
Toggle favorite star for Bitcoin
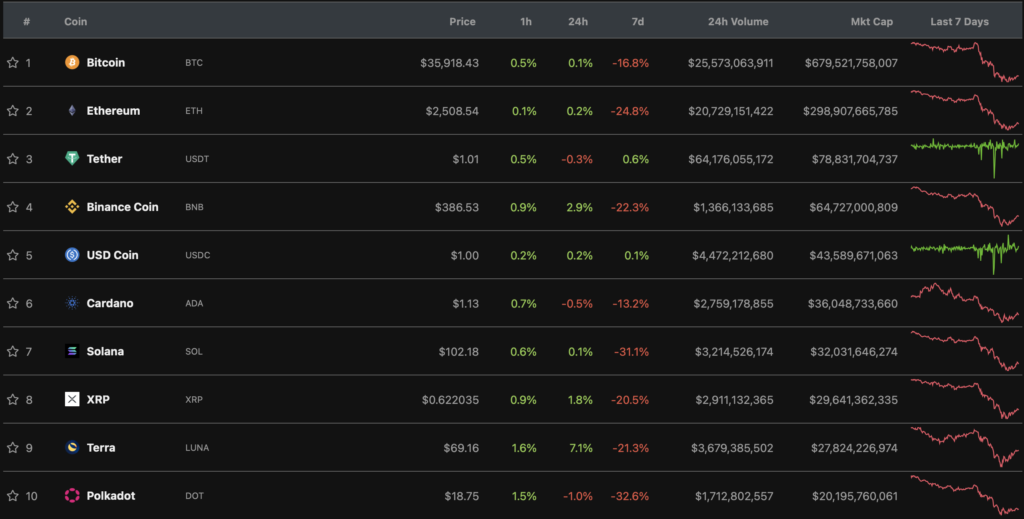pyautogui.click(x=13, y=63)
